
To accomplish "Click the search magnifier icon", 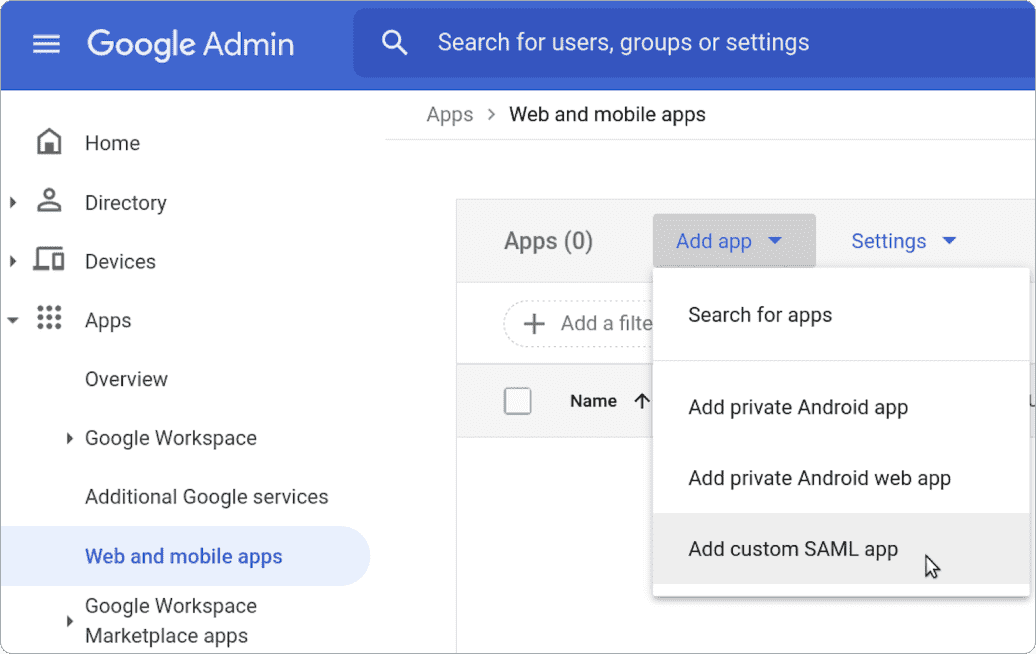I will pos(394,42).
